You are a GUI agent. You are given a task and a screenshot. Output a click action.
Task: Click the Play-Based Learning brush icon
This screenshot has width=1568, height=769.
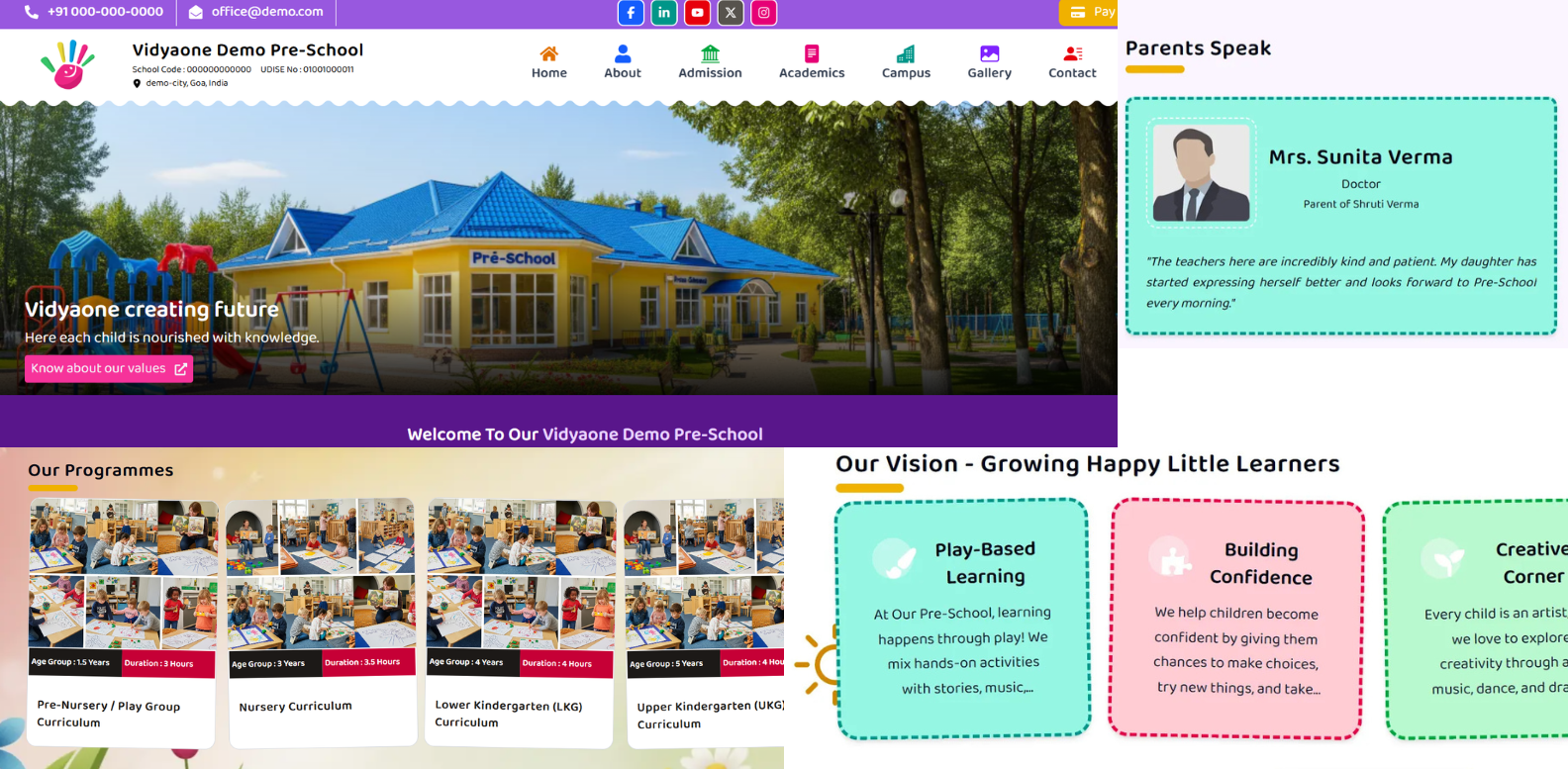click(895, 560)
